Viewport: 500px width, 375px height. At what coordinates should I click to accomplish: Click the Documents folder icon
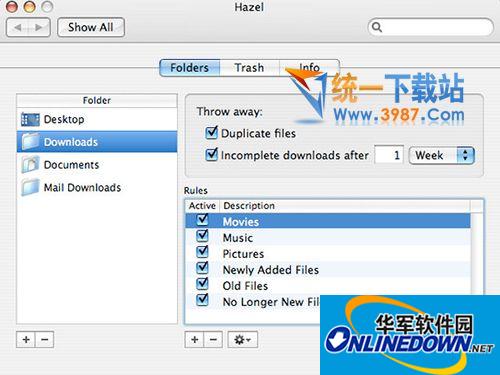31,164
